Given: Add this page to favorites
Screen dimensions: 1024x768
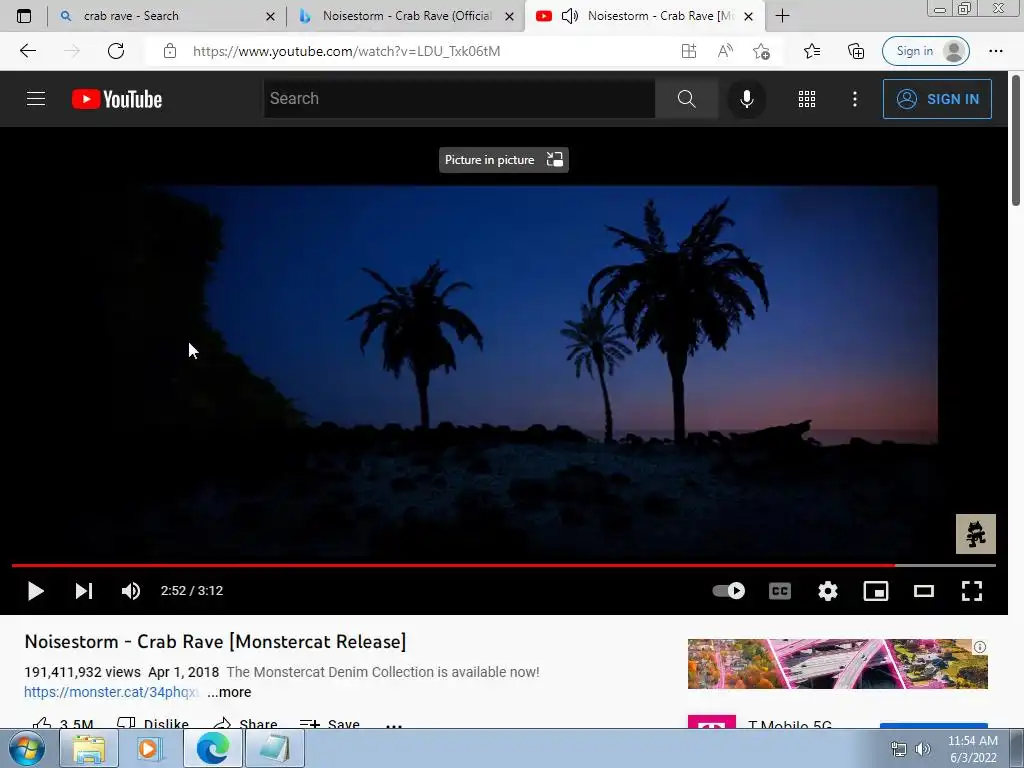Looking at the screenshot, I should [x=761, y=51].
